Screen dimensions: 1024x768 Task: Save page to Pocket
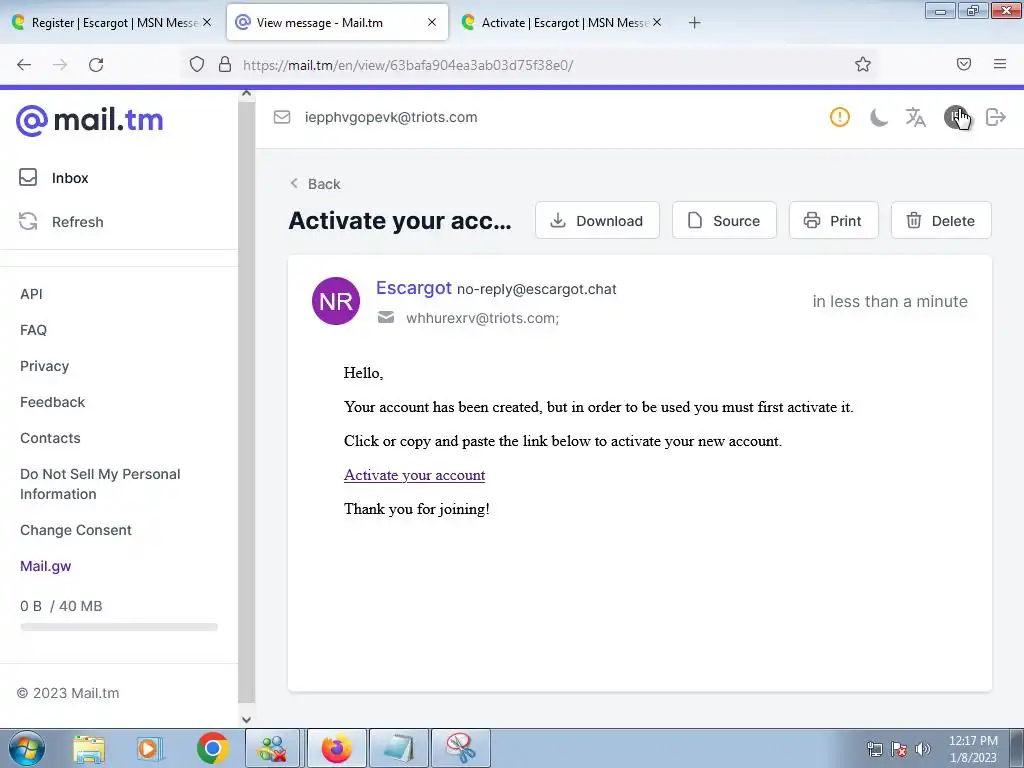963,64
